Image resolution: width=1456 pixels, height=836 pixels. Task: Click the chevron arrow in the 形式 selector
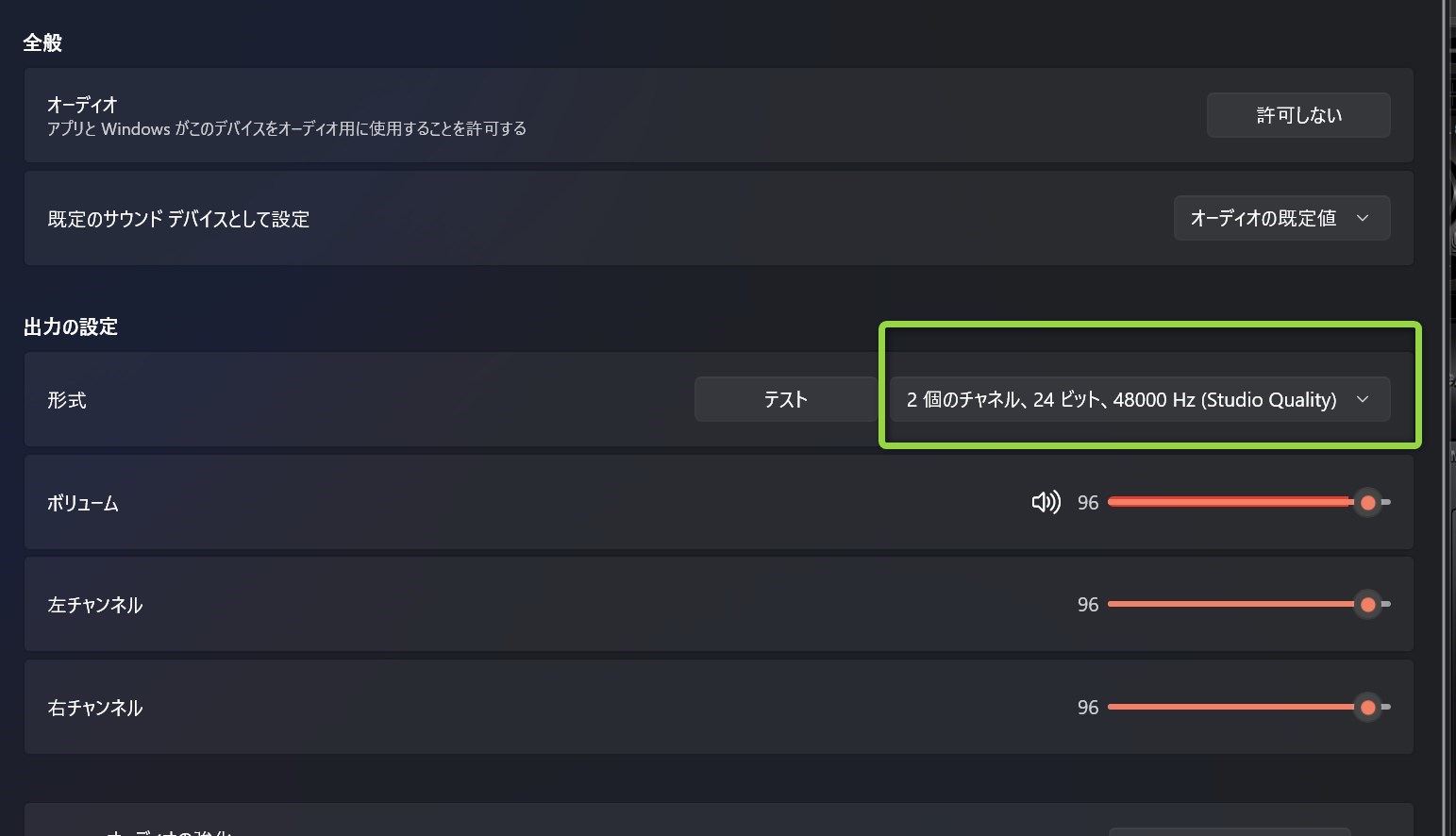click(x=1363, y=399)
